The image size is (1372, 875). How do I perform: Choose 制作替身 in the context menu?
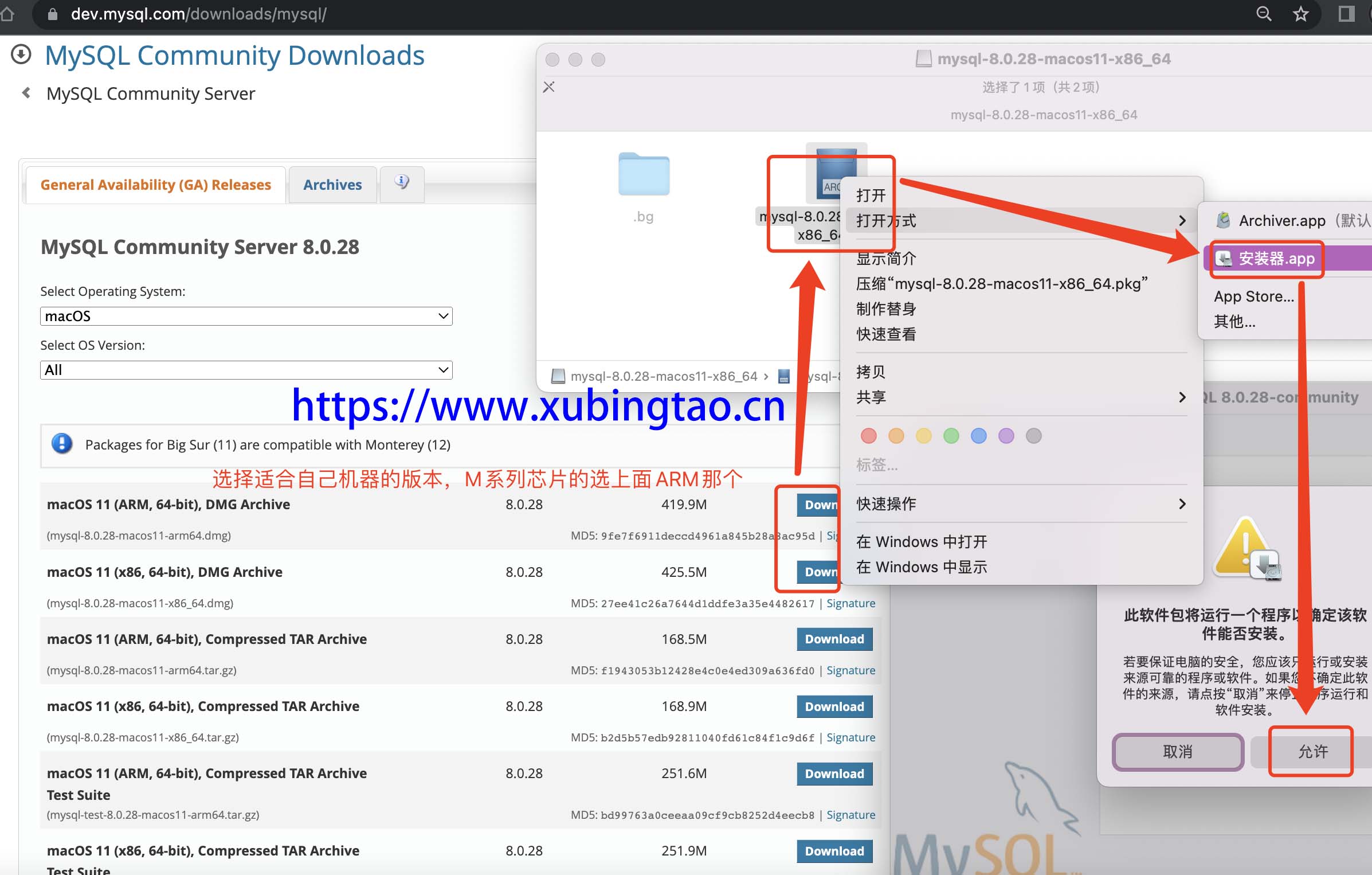[x=1020, y=309]
